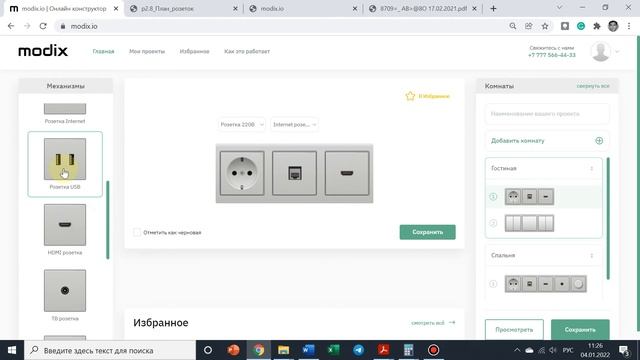The height and width of the screenshot is (360, 640).
Task: Select the USB socket mechanism thumbnail
Action: (x=65, y=159)
